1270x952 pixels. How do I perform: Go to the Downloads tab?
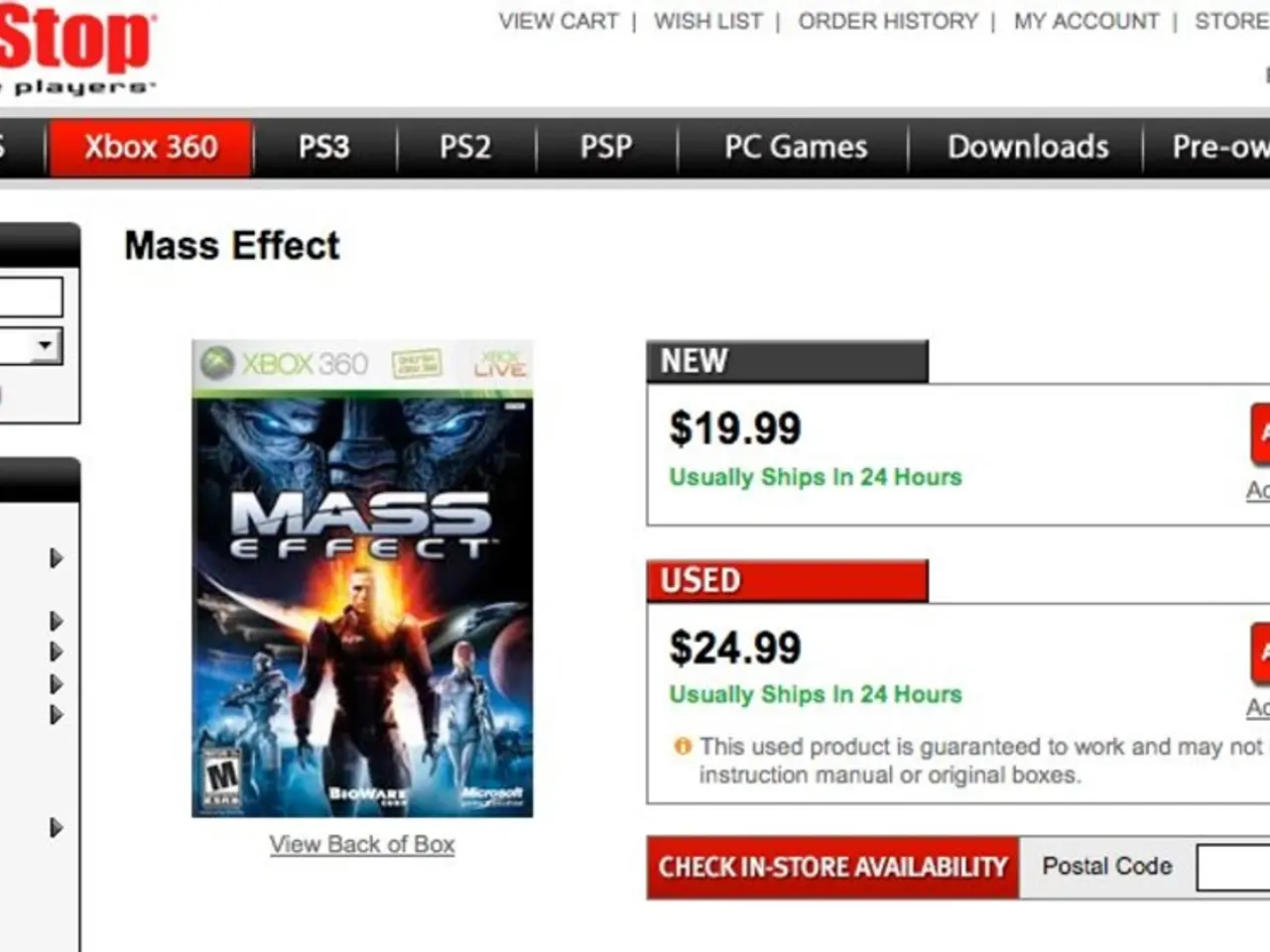tap(1028, 147)
